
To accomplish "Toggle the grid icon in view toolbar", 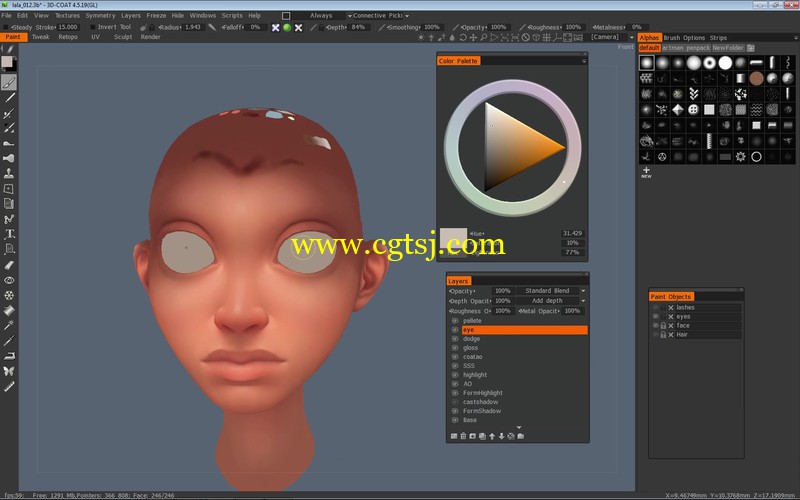I will [x=546, y=37].
